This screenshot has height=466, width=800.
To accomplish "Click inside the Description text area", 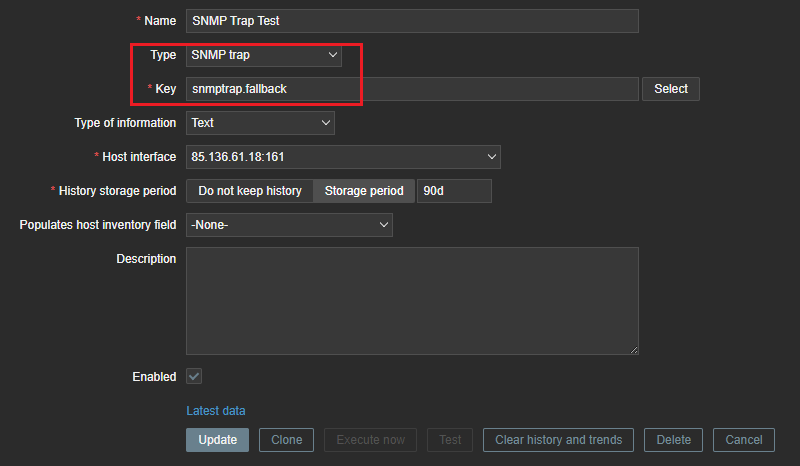I will tap(412, 300).
